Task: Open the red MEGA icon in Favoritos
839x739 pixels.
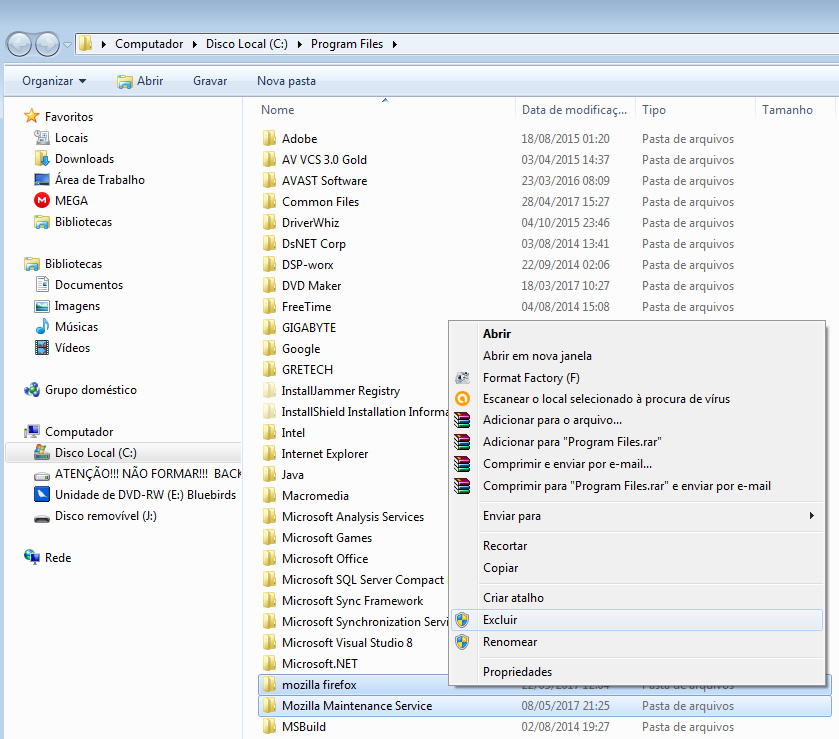Action: pyautogui.click(x=42, y=200)
